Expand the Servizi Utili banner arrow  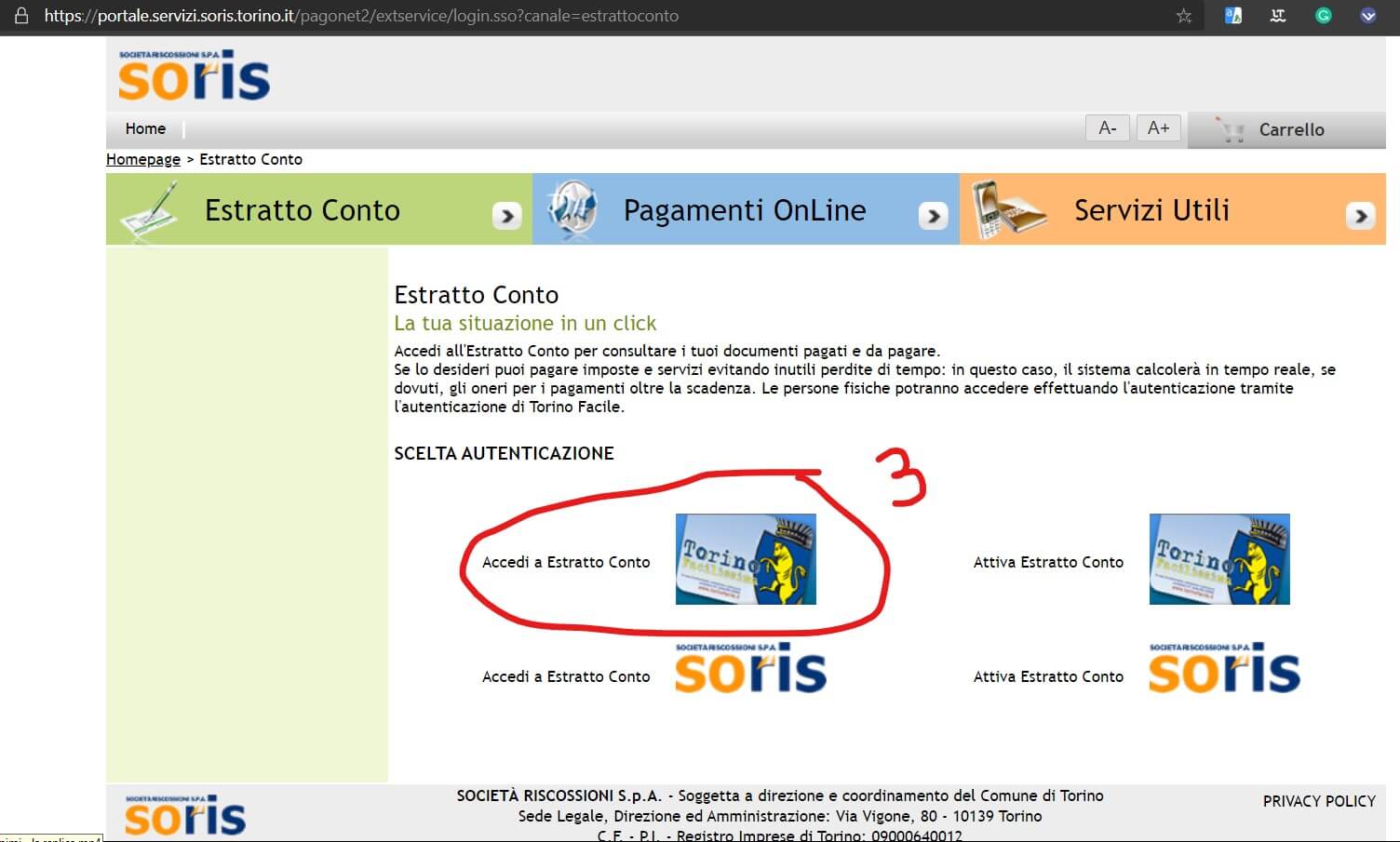pos(1360,216)
